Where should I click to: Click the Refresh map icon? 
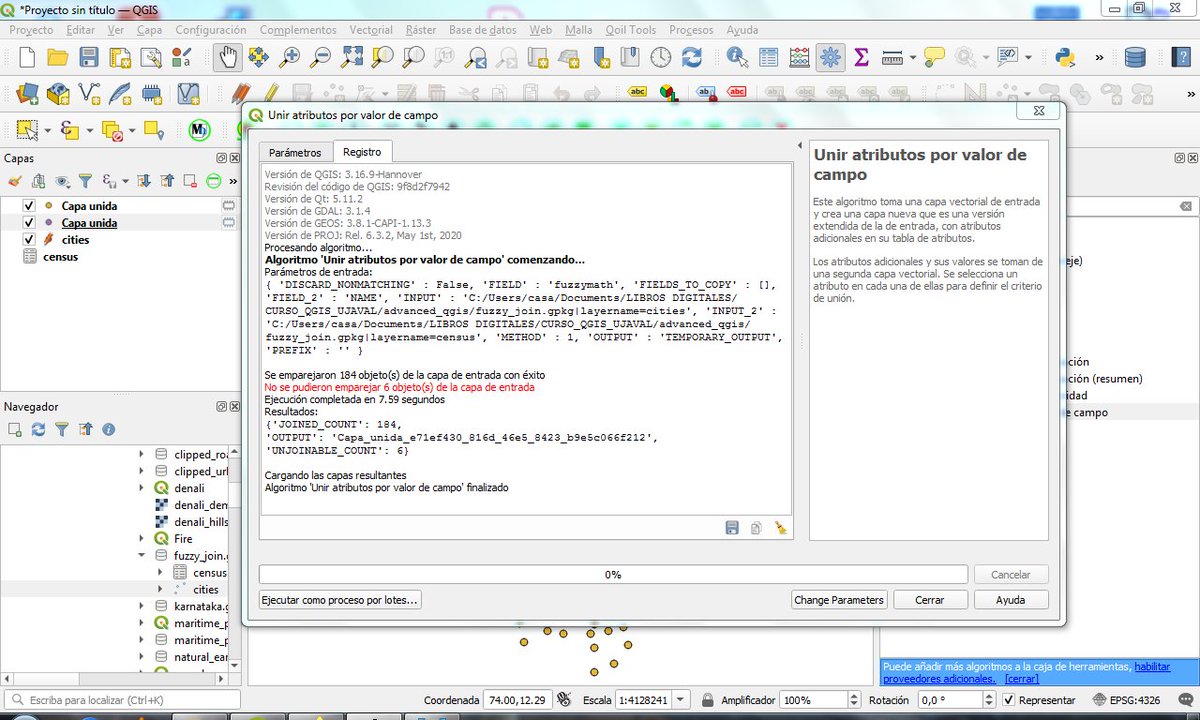pyautogui.click(x=693, y=57)
